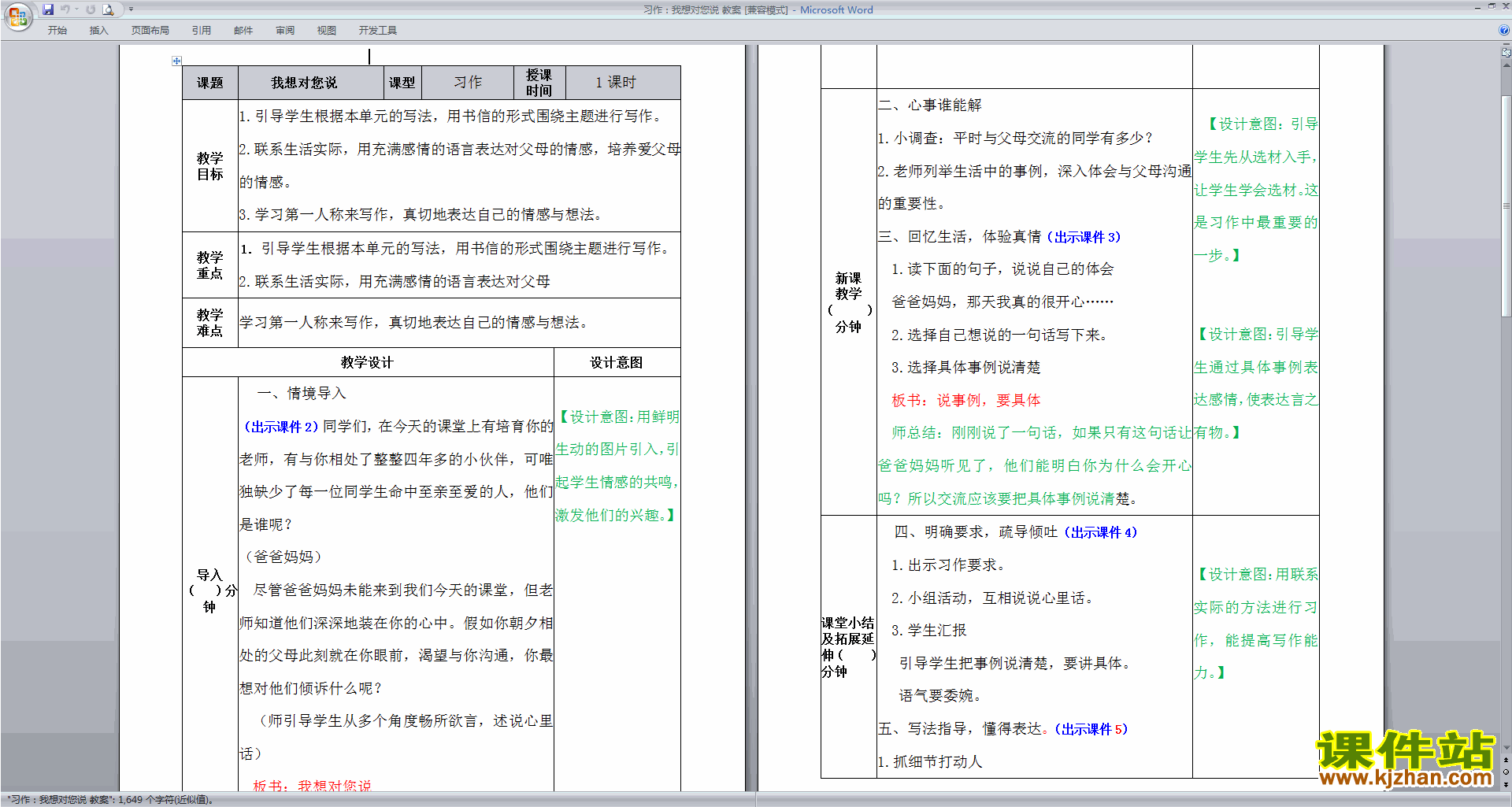The image size is (1512, 807).
Task: Switch to the 引用 ribbon tab
Action: pyautogui.click(x=202, y=31)
